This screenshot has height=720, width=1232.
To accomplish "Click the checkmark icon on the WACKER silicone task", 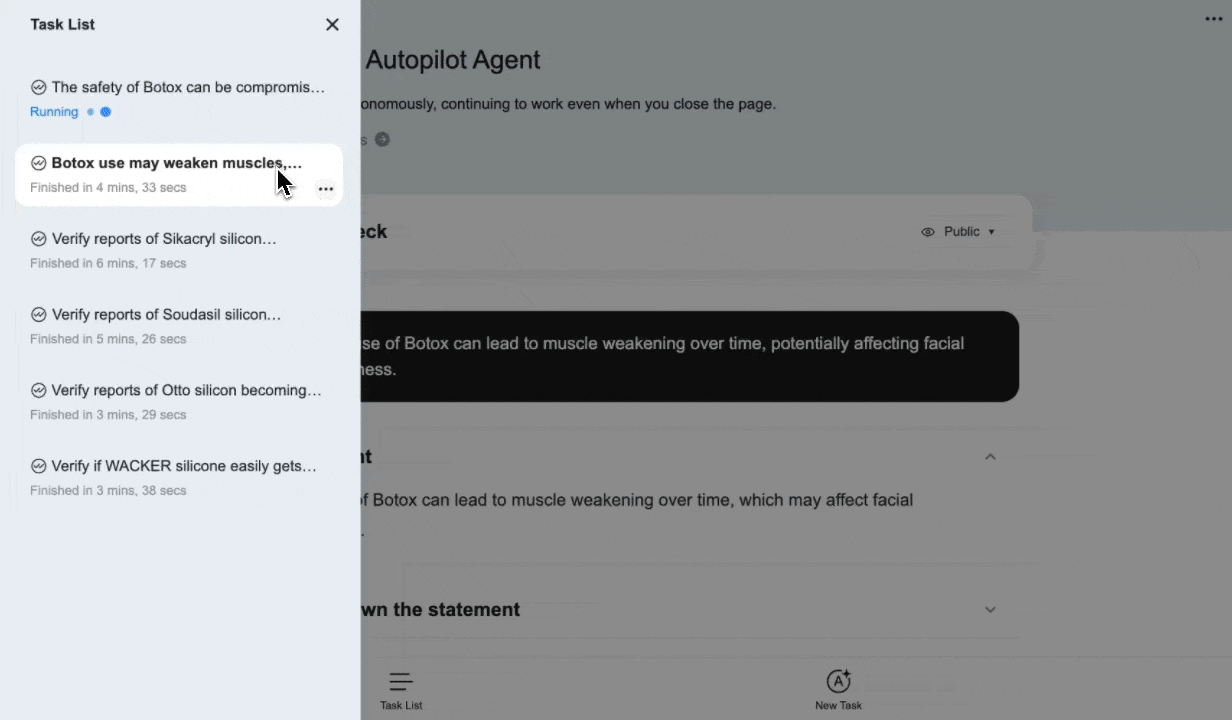I will tap(38, 466).
